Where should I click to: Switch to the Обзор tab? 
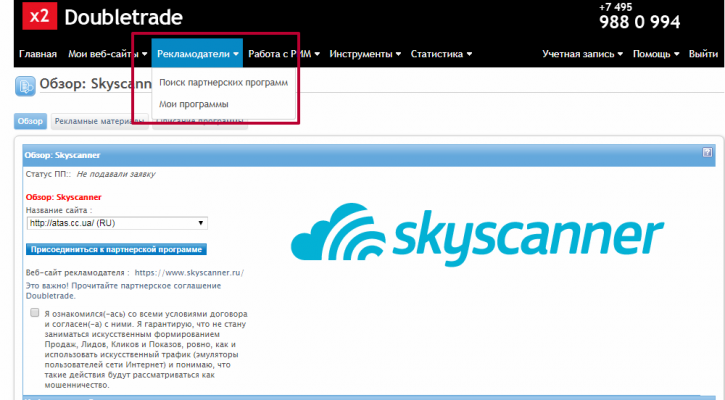tap(30, 121)
